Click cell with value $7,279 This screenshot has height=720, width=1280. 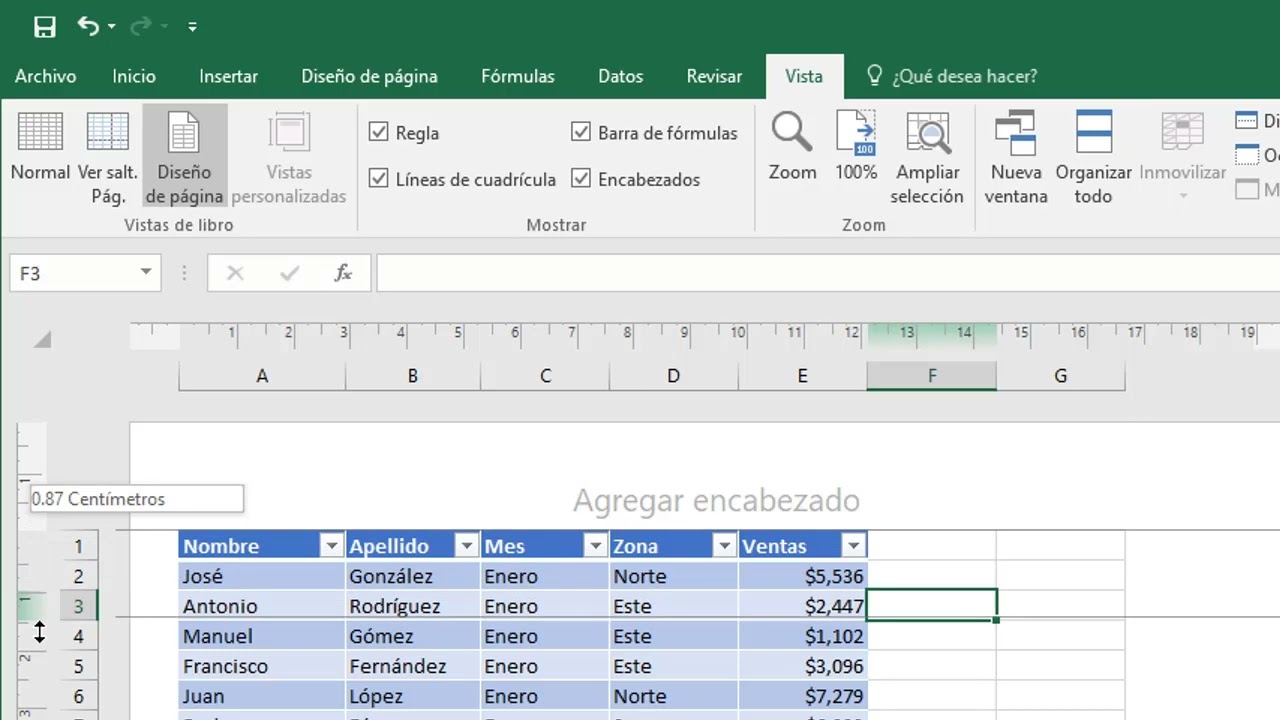802,696
